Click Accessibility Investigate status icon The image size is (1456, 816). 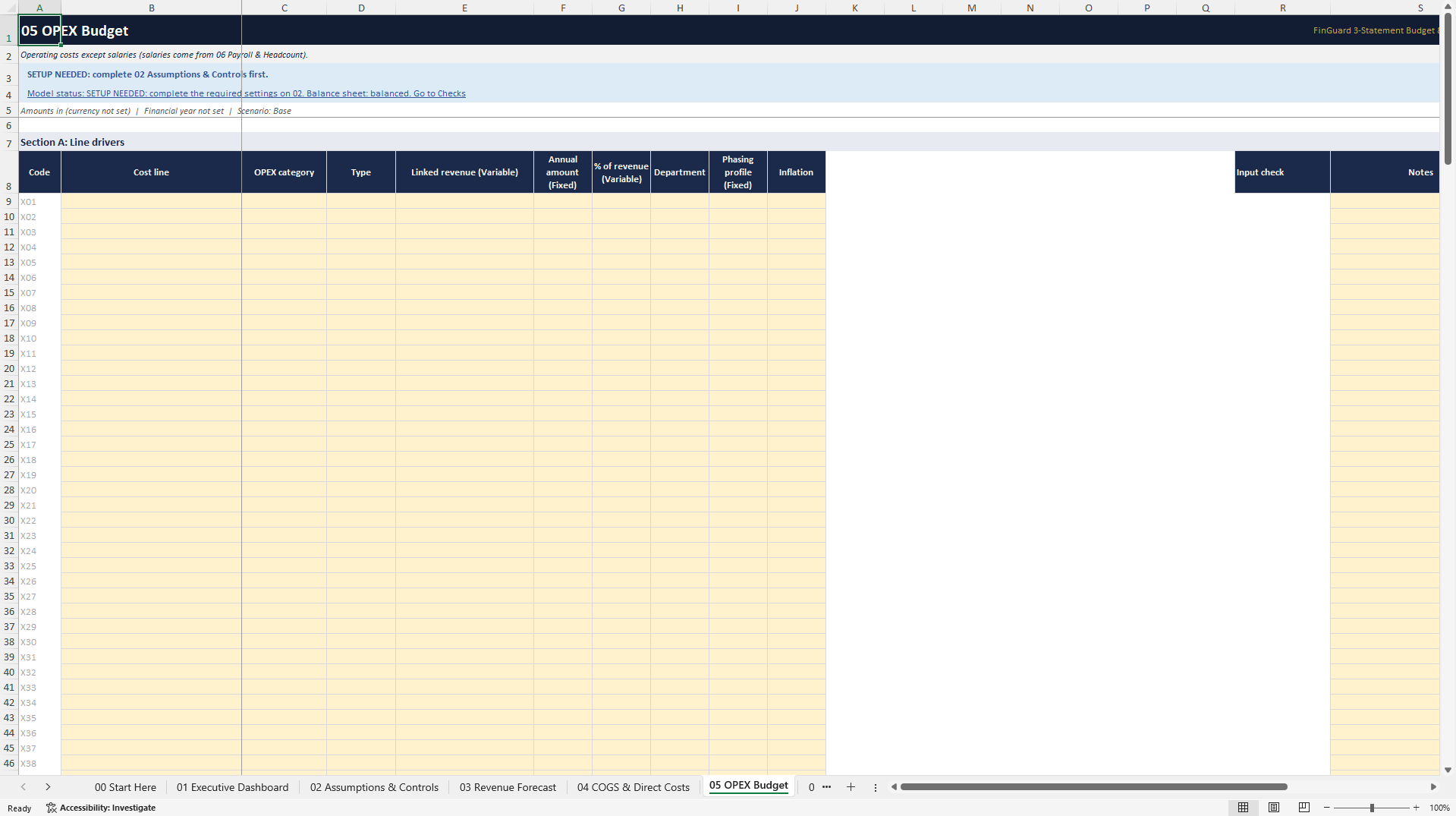pos(101,808)
